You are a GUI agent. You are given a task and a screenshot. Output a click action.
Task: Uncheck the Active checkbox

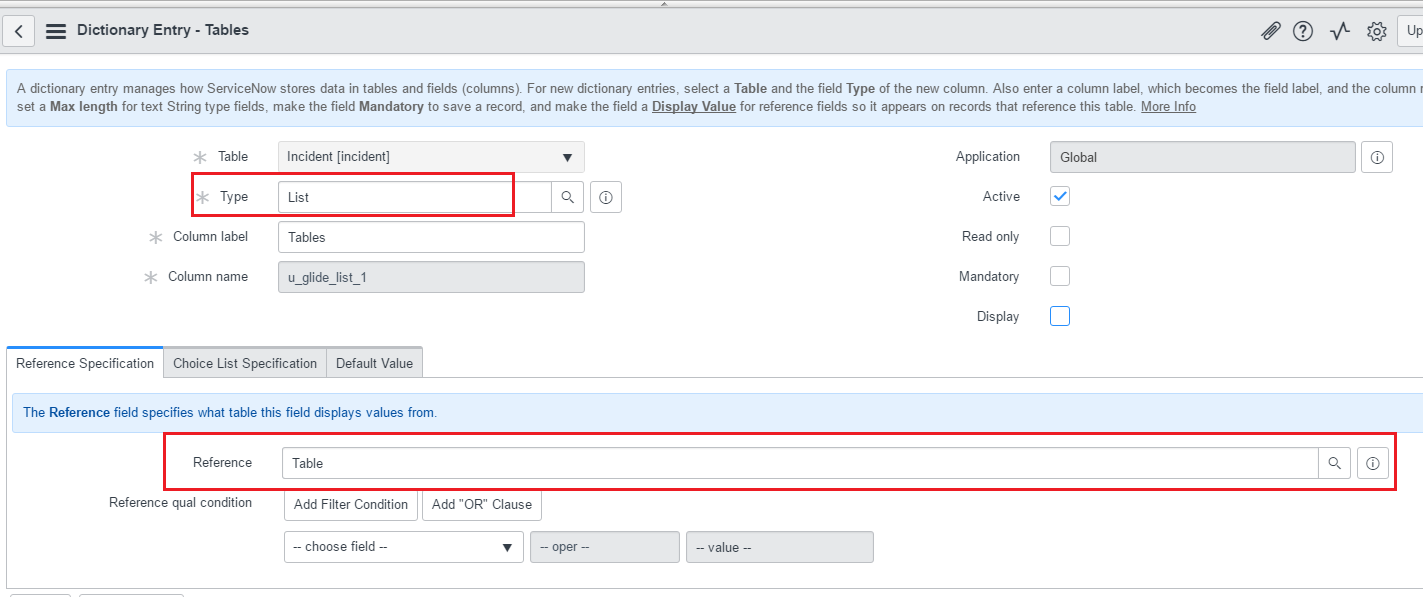click(1060, 196)
